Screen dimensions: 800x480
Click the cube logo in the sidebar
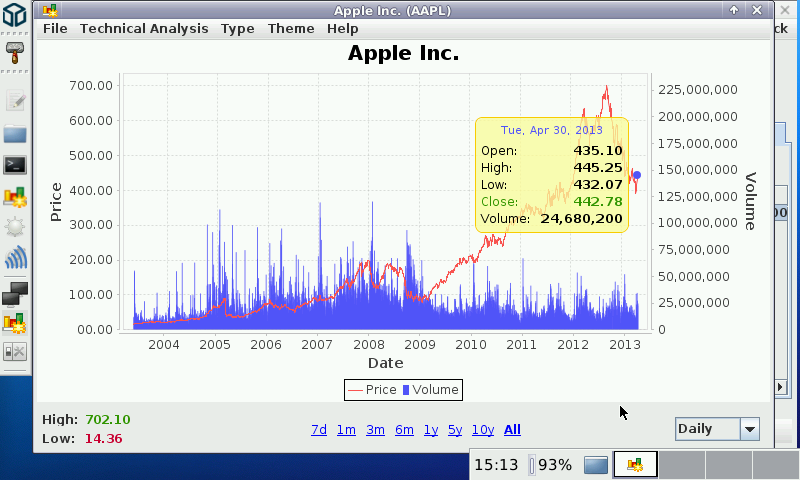pyautogui.click(x=14, y=14)
